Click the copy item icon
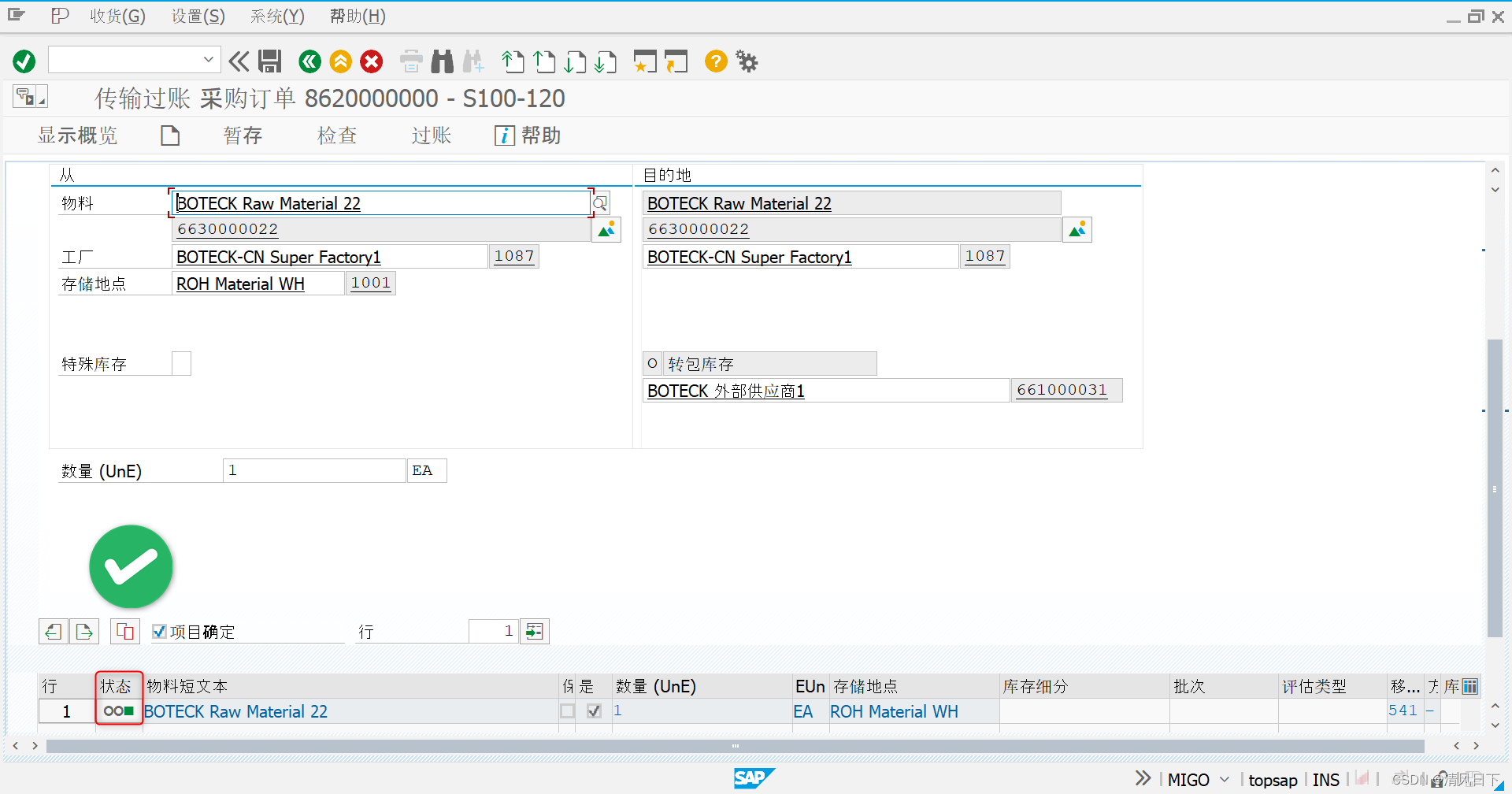The height and width of the screenshot is (794, 1512). [x=124, y=631]
